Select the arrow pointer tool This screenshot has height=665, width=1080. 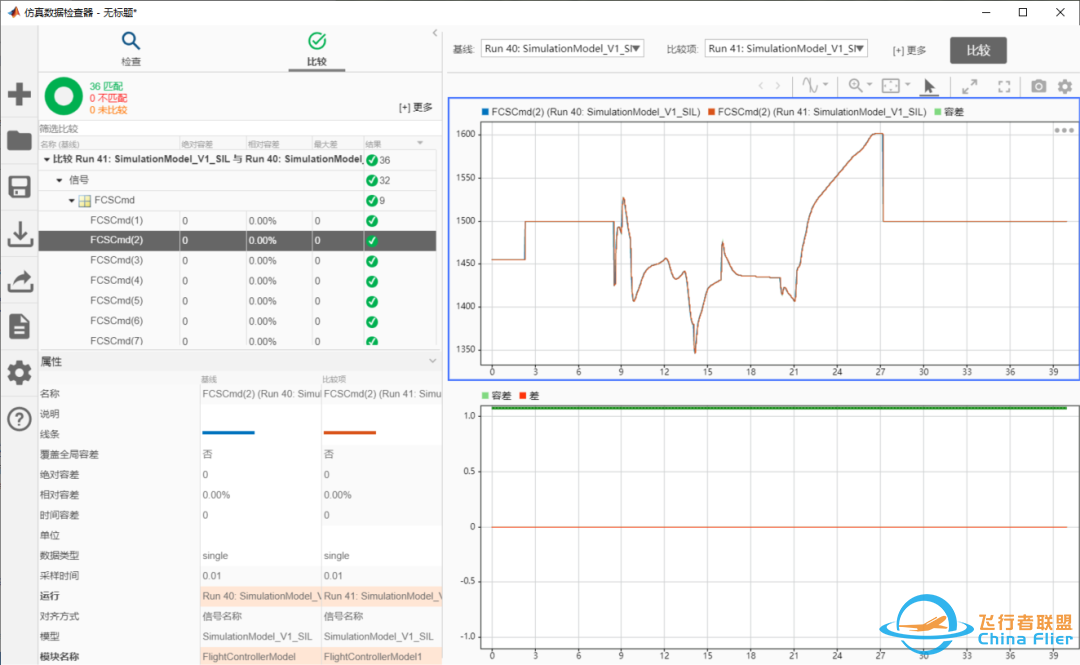929,86
